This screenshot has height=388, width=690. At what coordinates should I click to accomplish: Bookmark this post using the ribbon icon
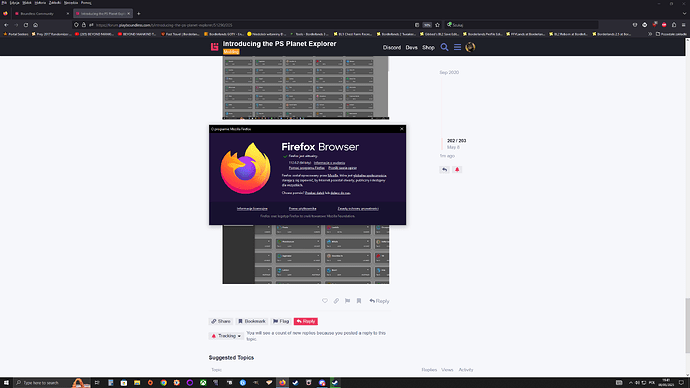(x=359, y=301)
